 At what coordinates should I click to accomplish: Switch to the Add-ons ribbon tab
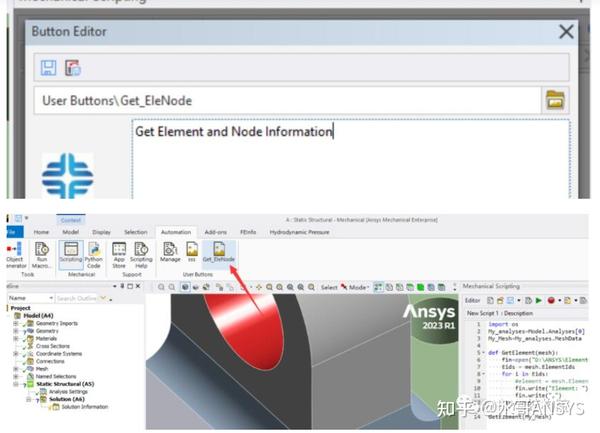[x=215, y=232]
